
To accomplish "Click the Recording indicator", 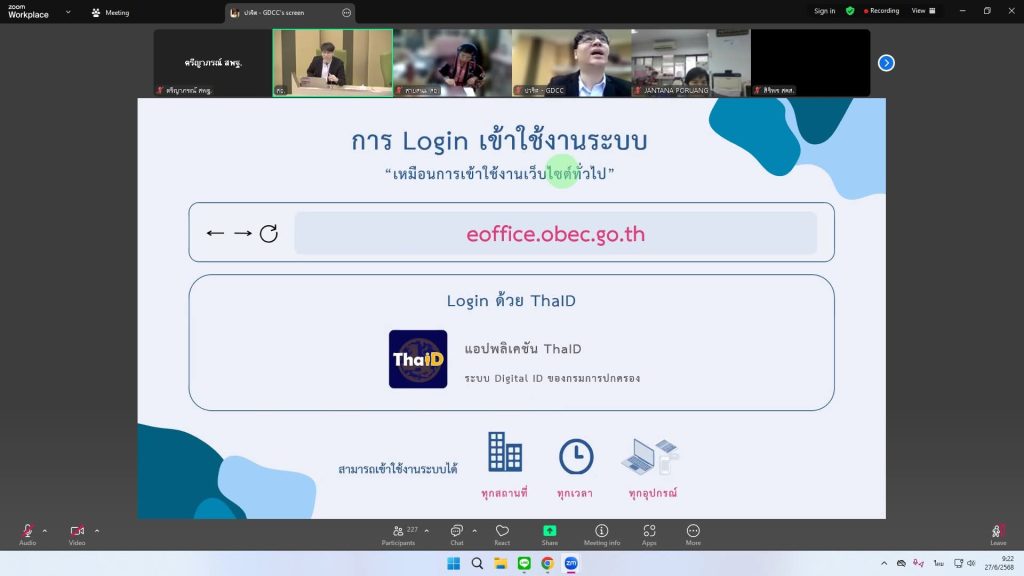I will point(882,11).
